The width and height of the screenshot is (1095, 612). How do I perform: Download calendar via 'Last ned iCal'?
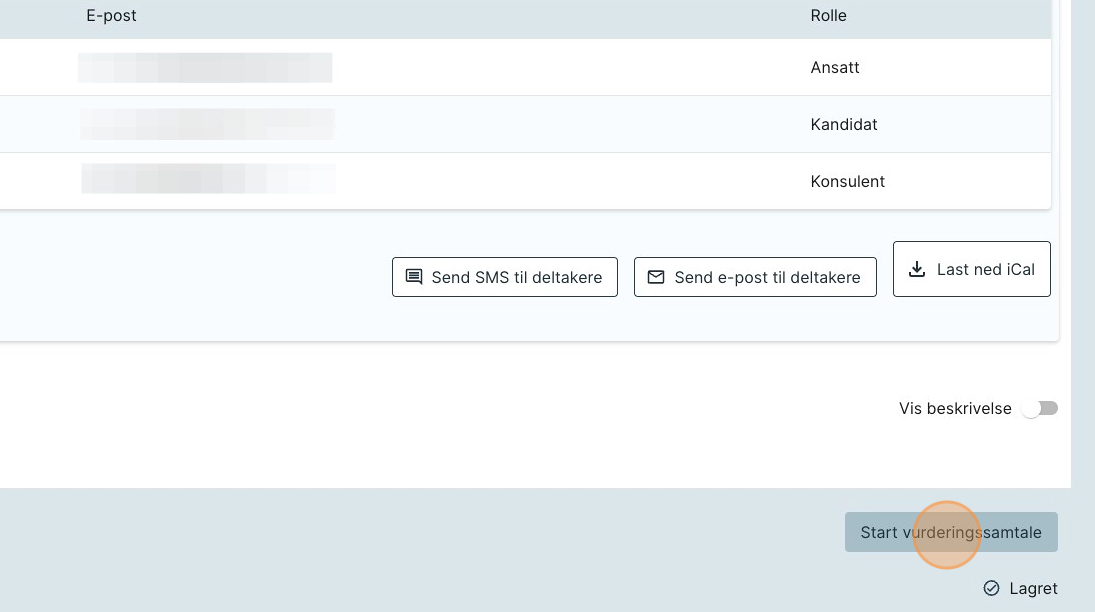(x=971, y=269)
